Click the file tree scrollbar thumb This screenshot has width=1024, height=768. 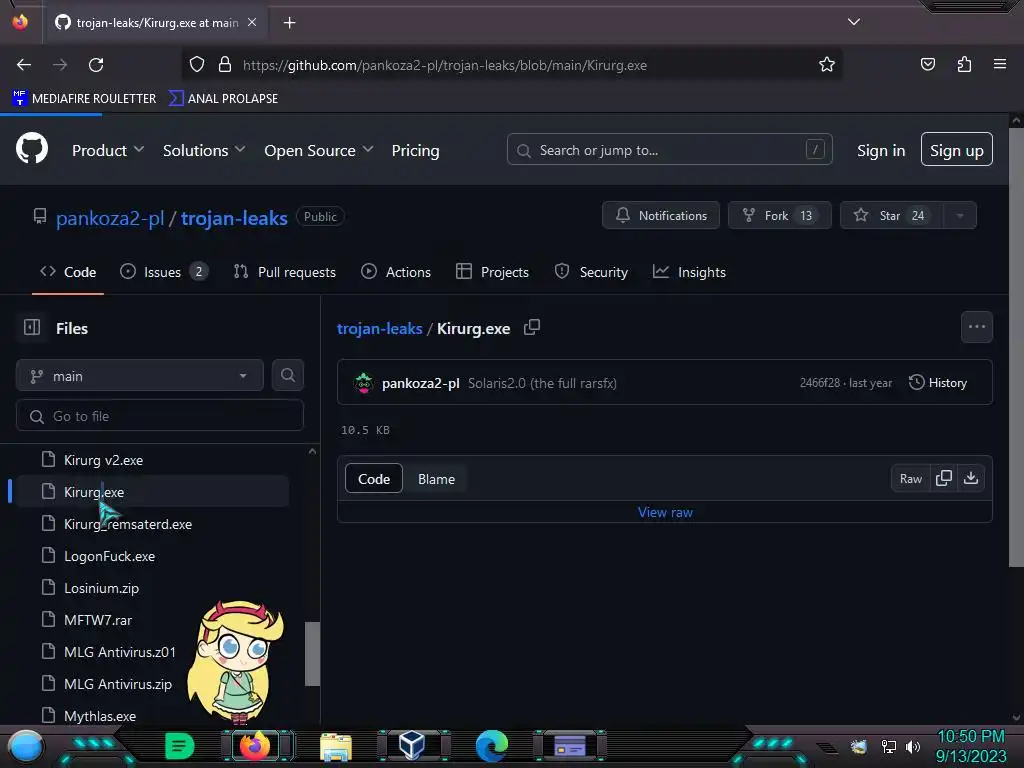pos(312,654)
